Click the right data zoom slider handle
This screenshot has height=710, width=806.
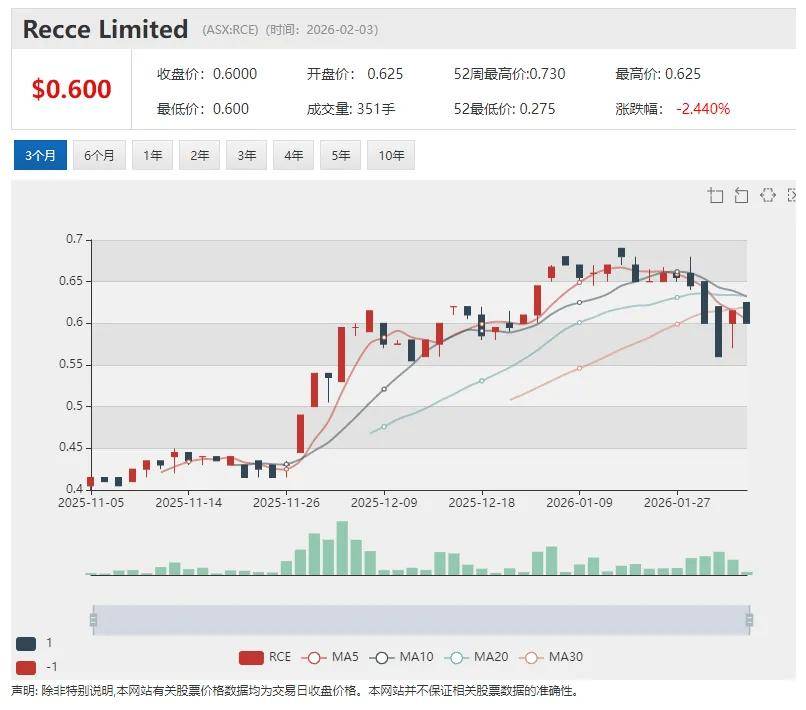tap(749, 620)
